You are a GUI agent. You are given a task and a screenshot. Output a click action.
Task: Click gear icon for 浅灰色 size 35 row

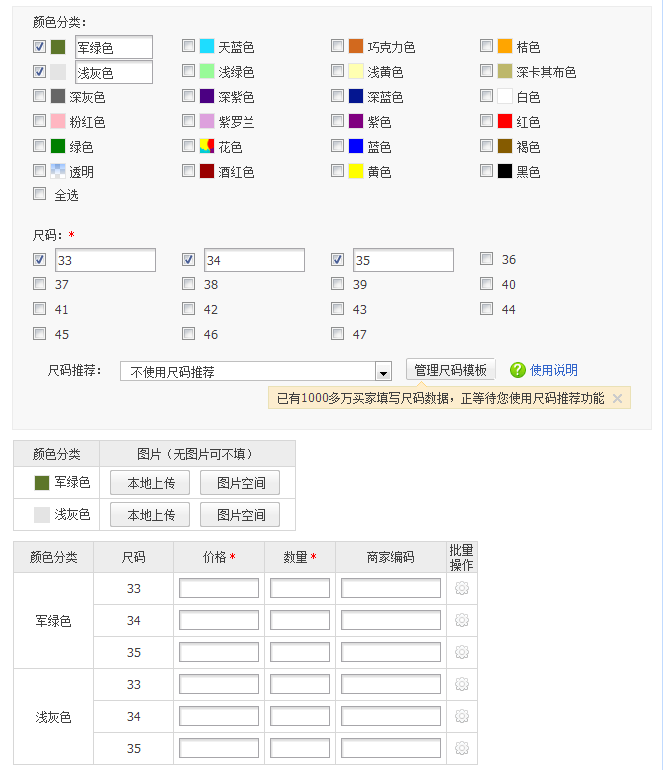462,748
